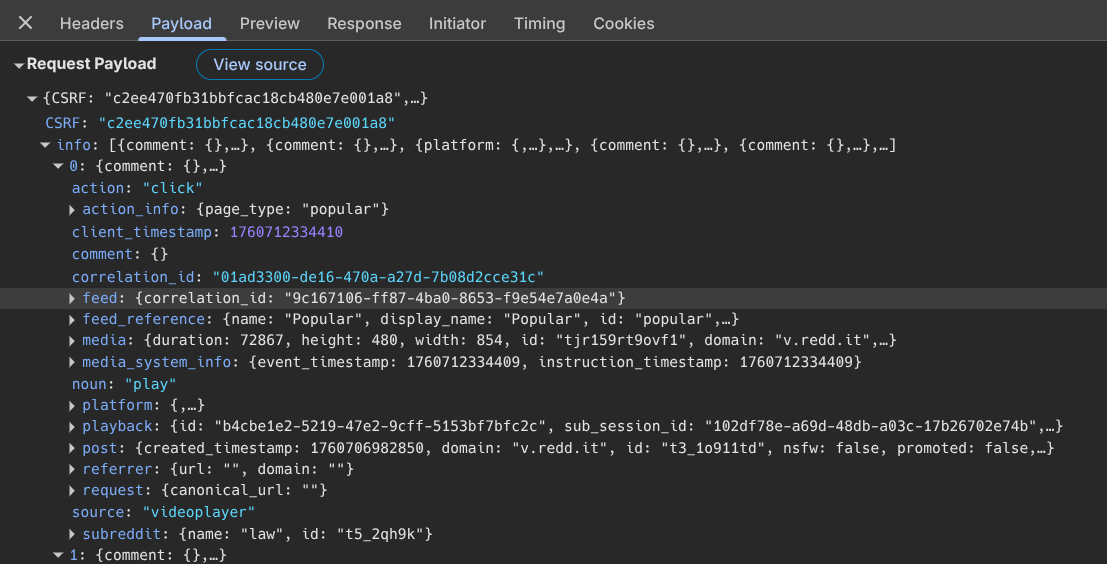This screenshot has width=1107, height=564.
Task: Open the Initiator tab
Action: 457,23
